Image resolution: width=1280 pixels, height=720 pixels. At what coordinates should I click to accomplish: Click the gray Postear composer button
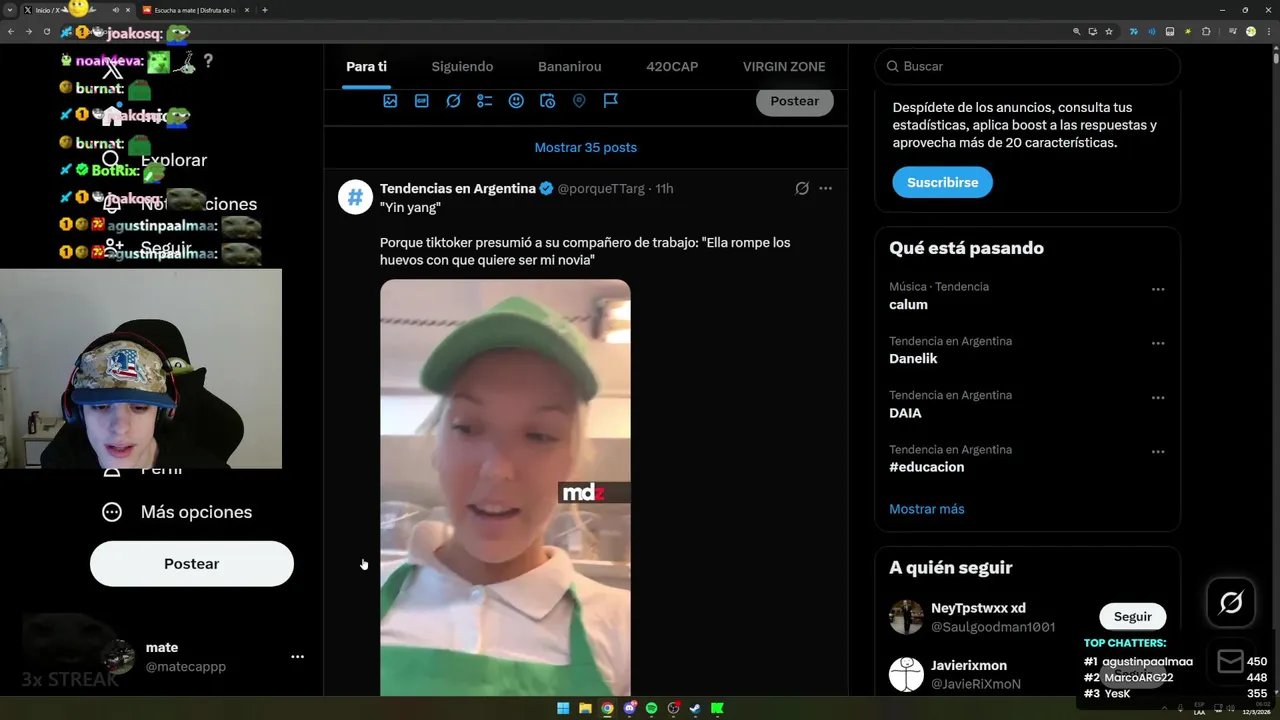(x=794, y=101)
